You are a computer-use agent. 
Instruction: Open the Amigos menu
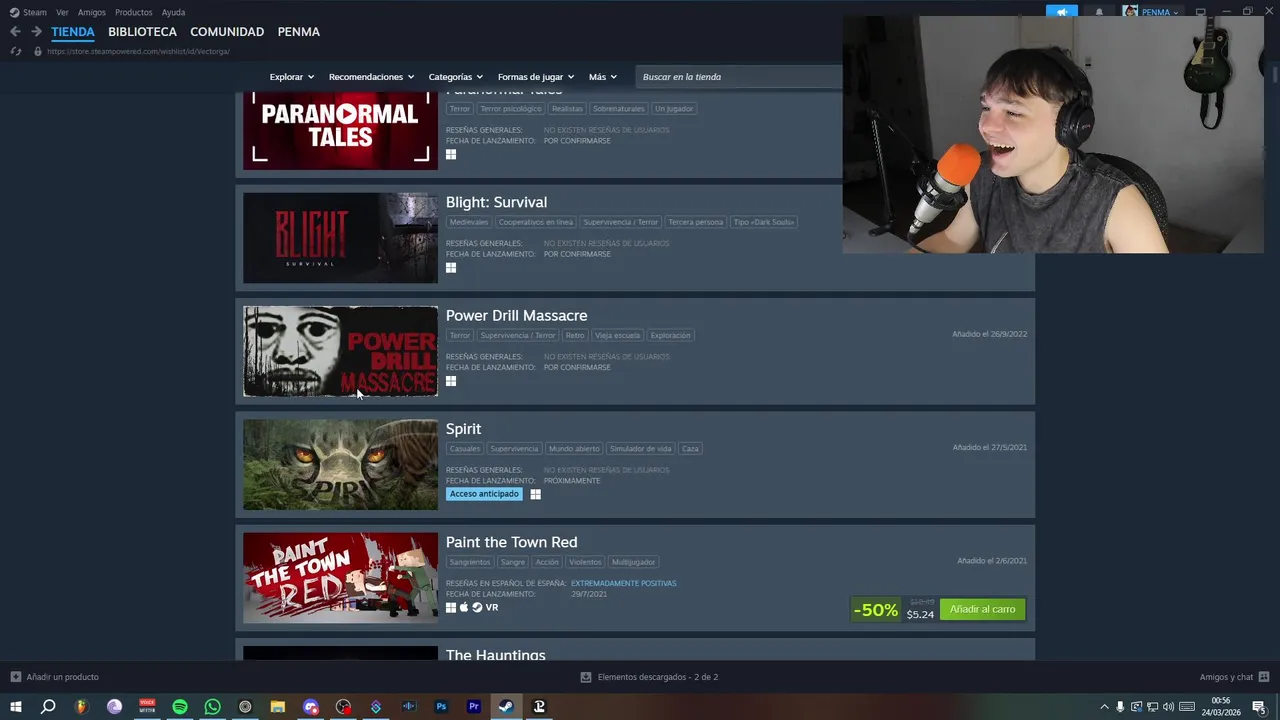point(92,12)
